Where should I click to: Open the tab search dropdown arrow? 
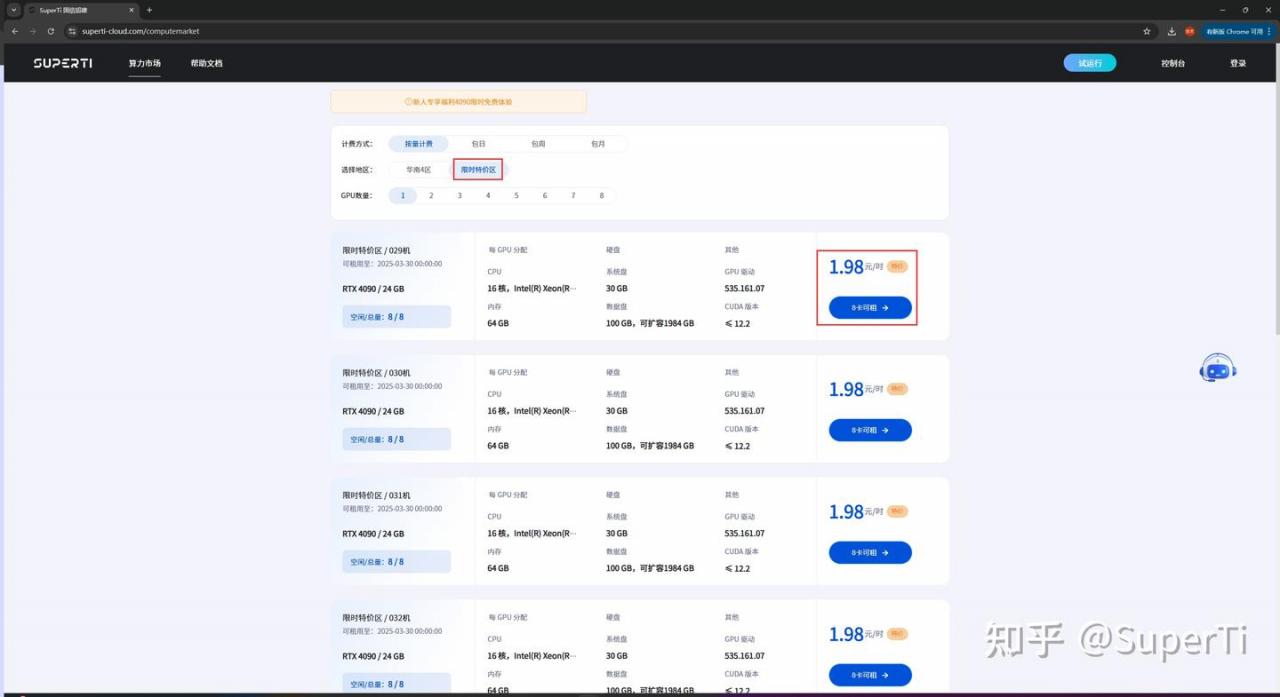[14, 10]
